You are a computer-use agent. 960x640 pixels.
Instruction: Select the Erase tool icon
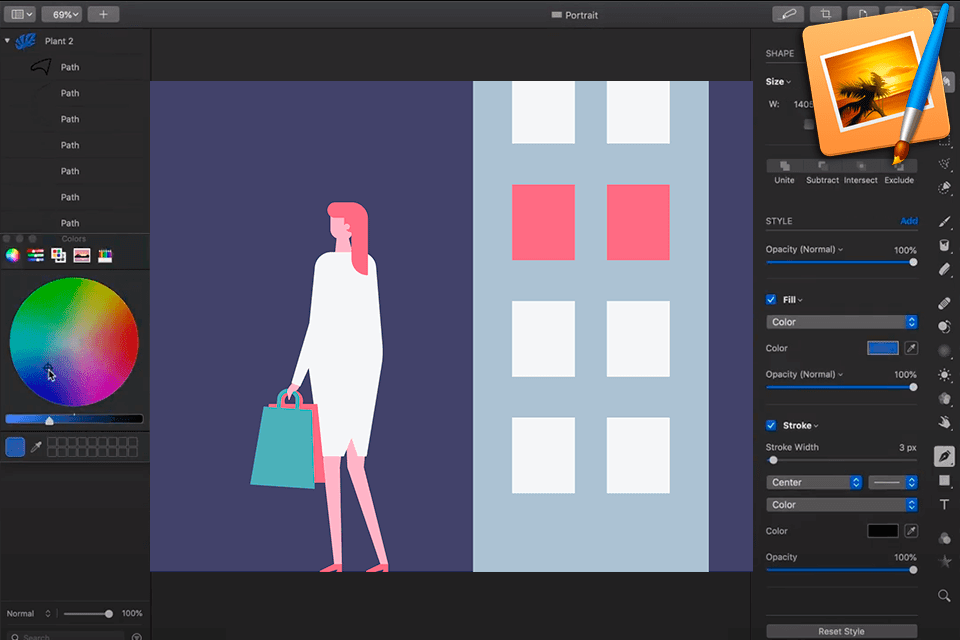point(944,269)
